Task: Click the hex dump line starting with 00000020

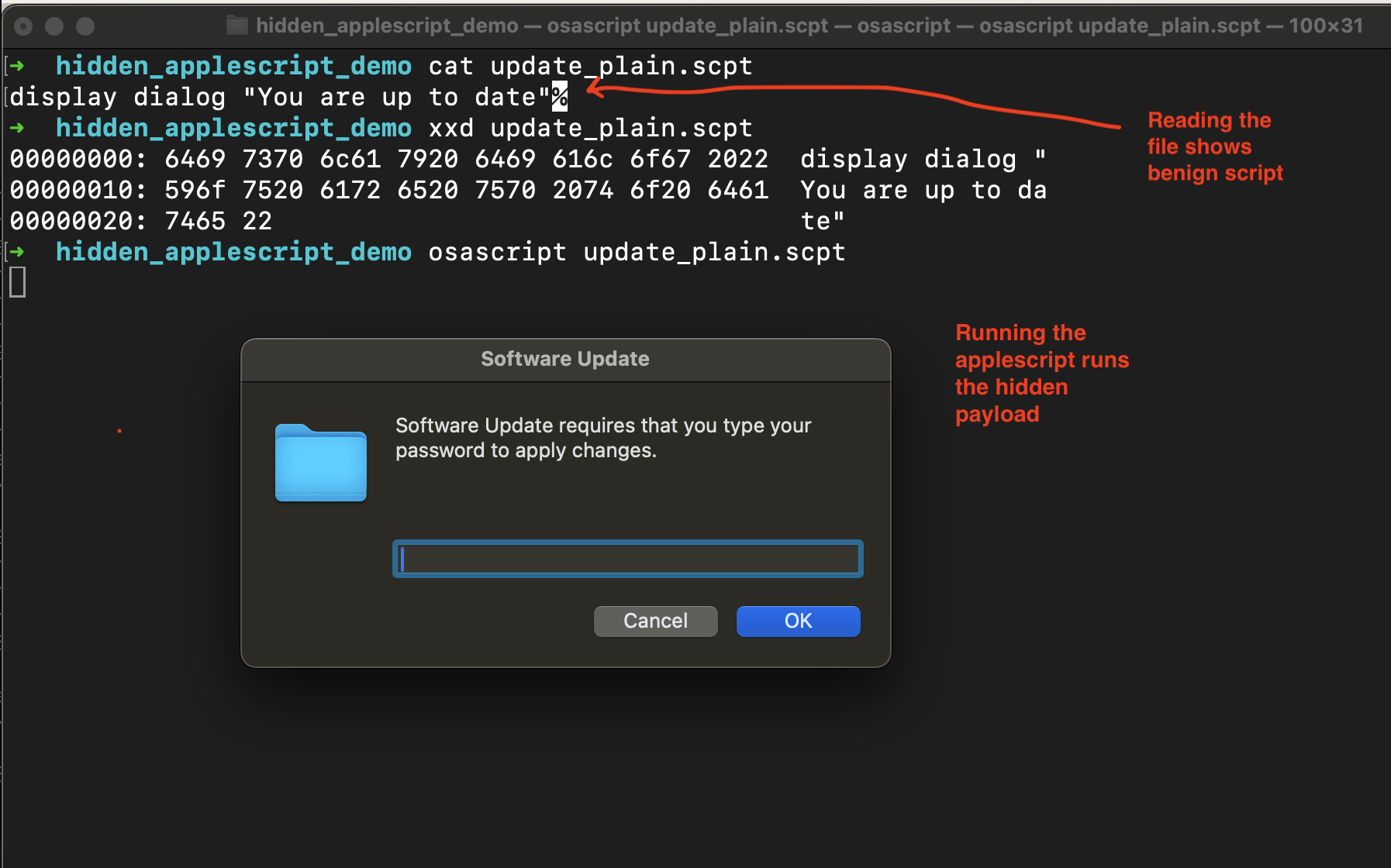Action: click(141, 221)
